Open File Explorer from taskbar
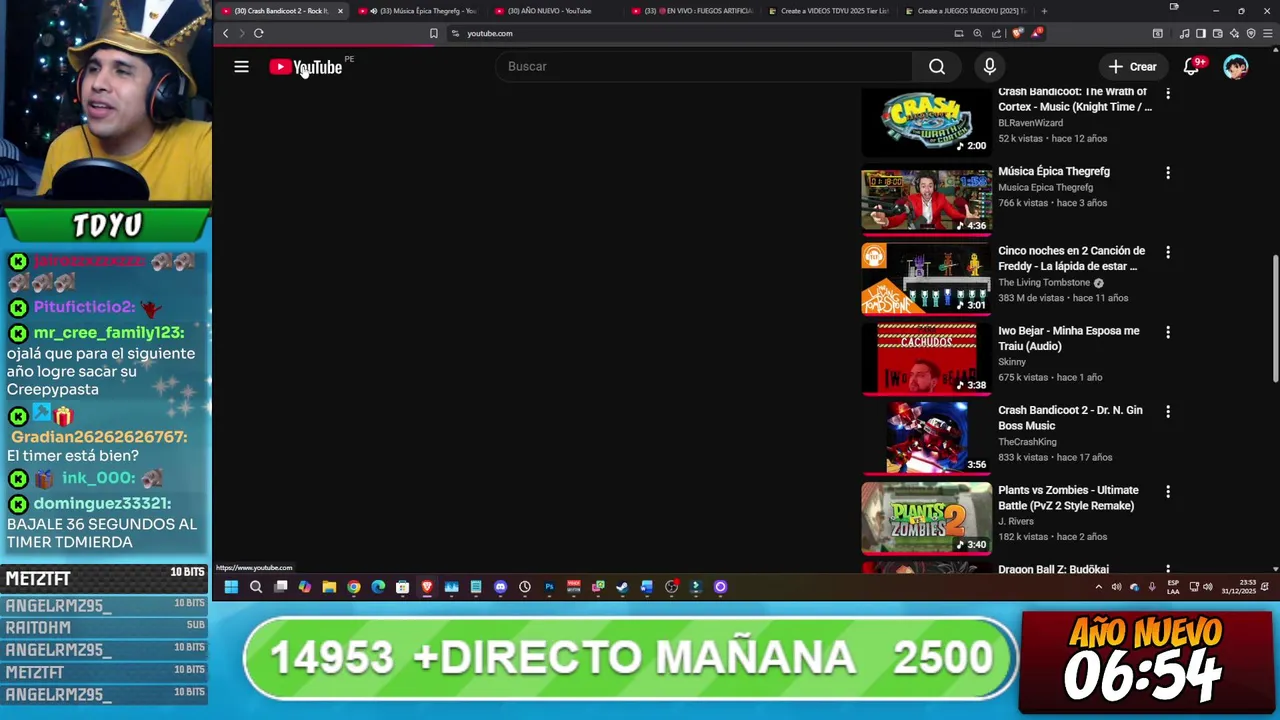1280x720 pixels. [329, 587]
